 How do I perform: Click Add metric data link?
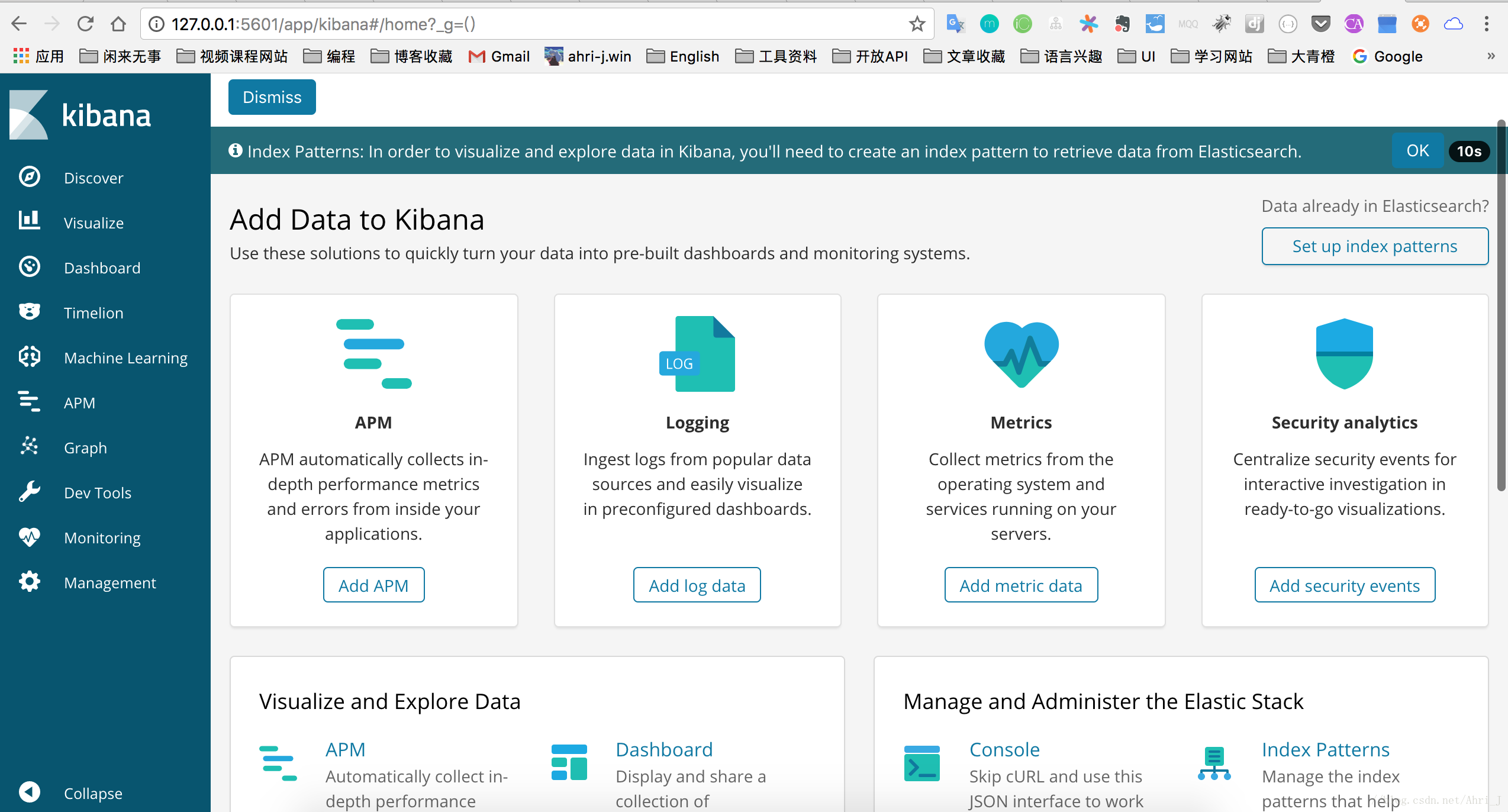[1021, 585]
